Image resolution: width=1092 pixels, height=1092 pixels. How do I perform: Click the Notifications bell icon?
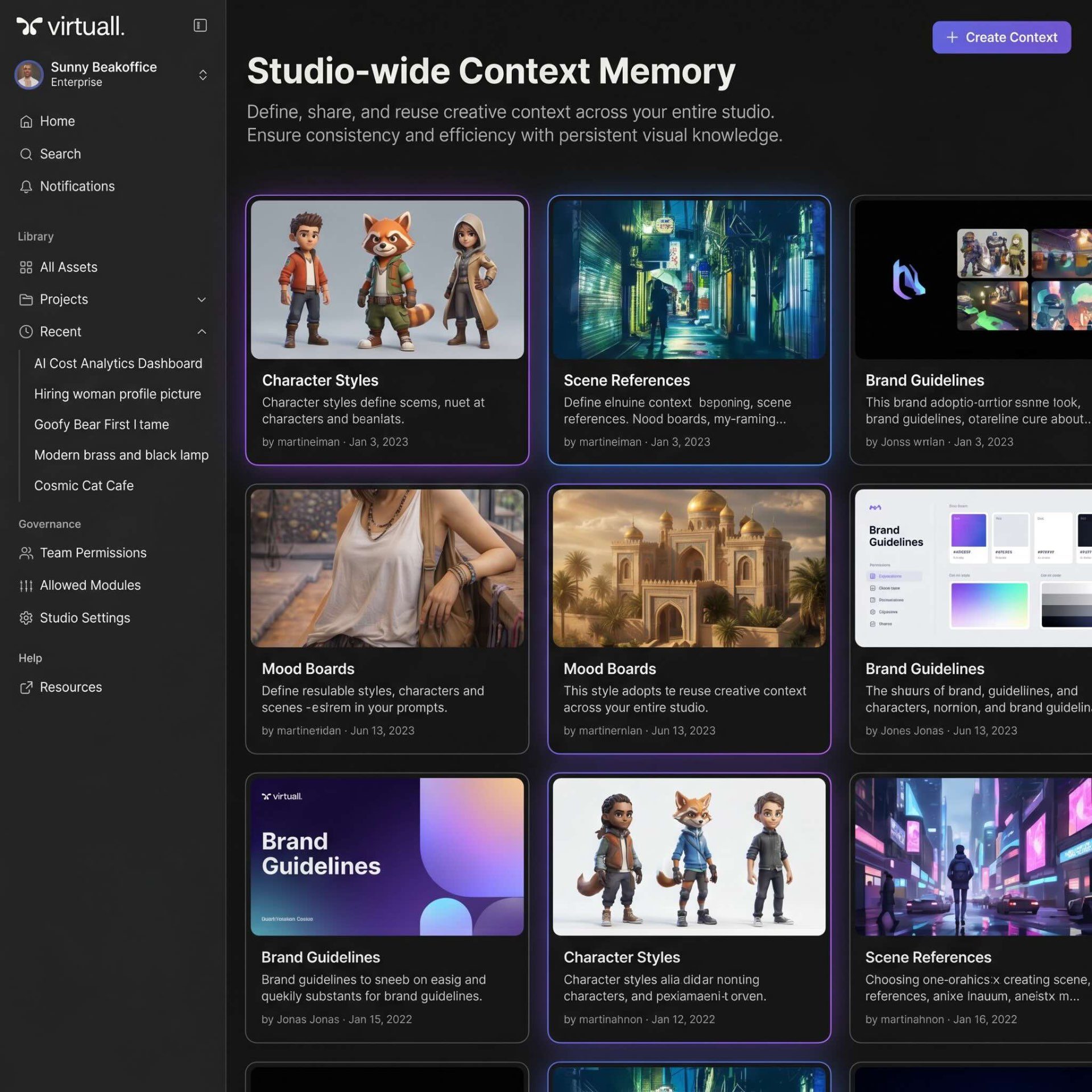point(26,187)
